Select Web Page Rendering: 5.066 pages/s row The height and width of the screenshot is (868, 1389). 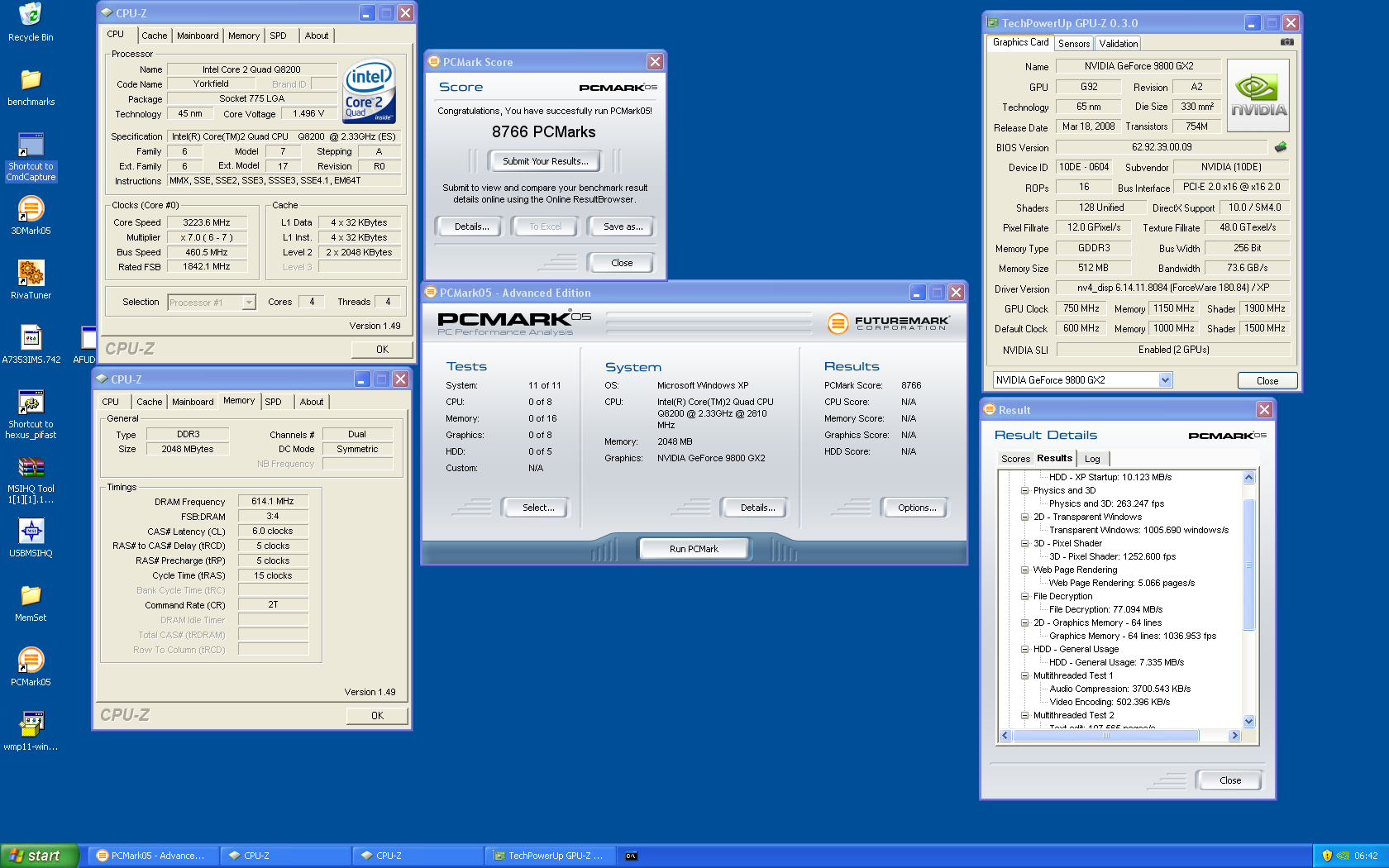(1122, 583)
